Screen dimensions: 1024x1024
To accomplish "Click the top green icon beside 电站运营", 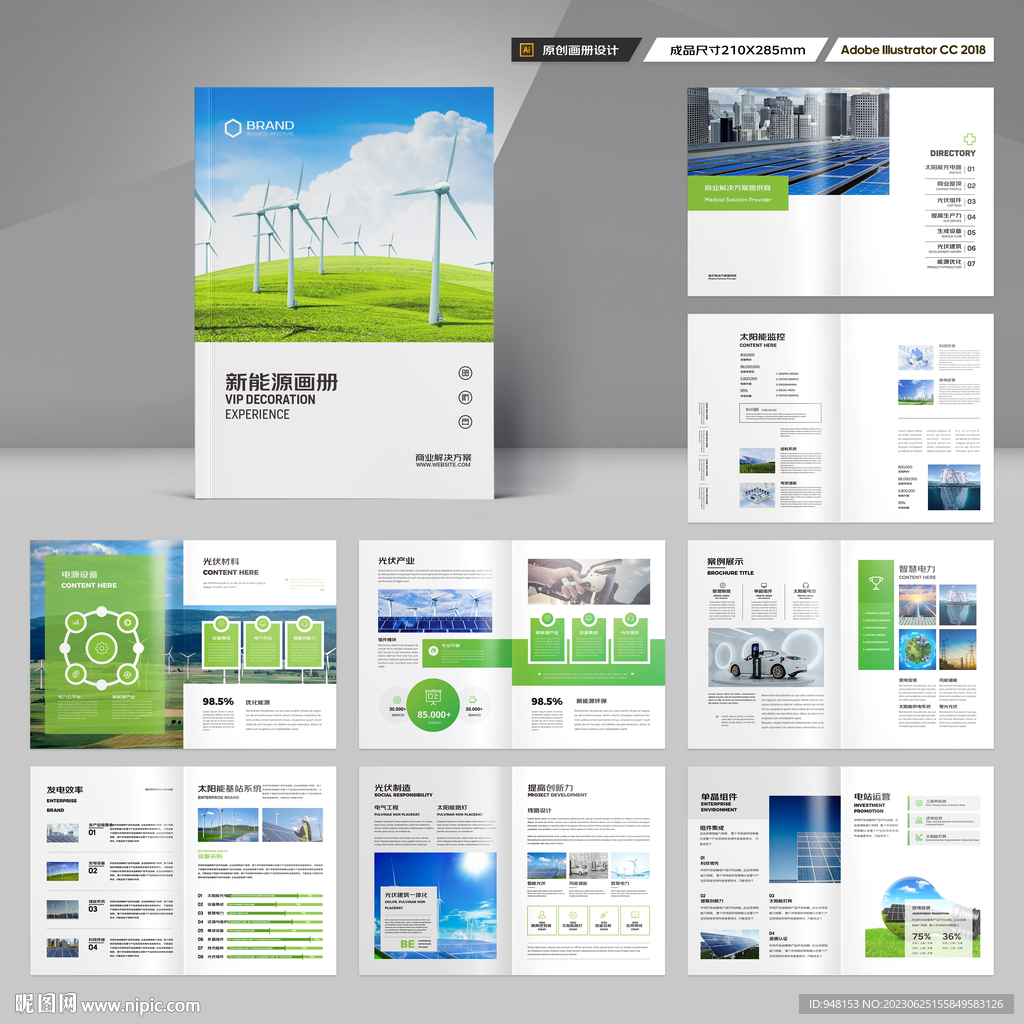I will click(918, 803).
